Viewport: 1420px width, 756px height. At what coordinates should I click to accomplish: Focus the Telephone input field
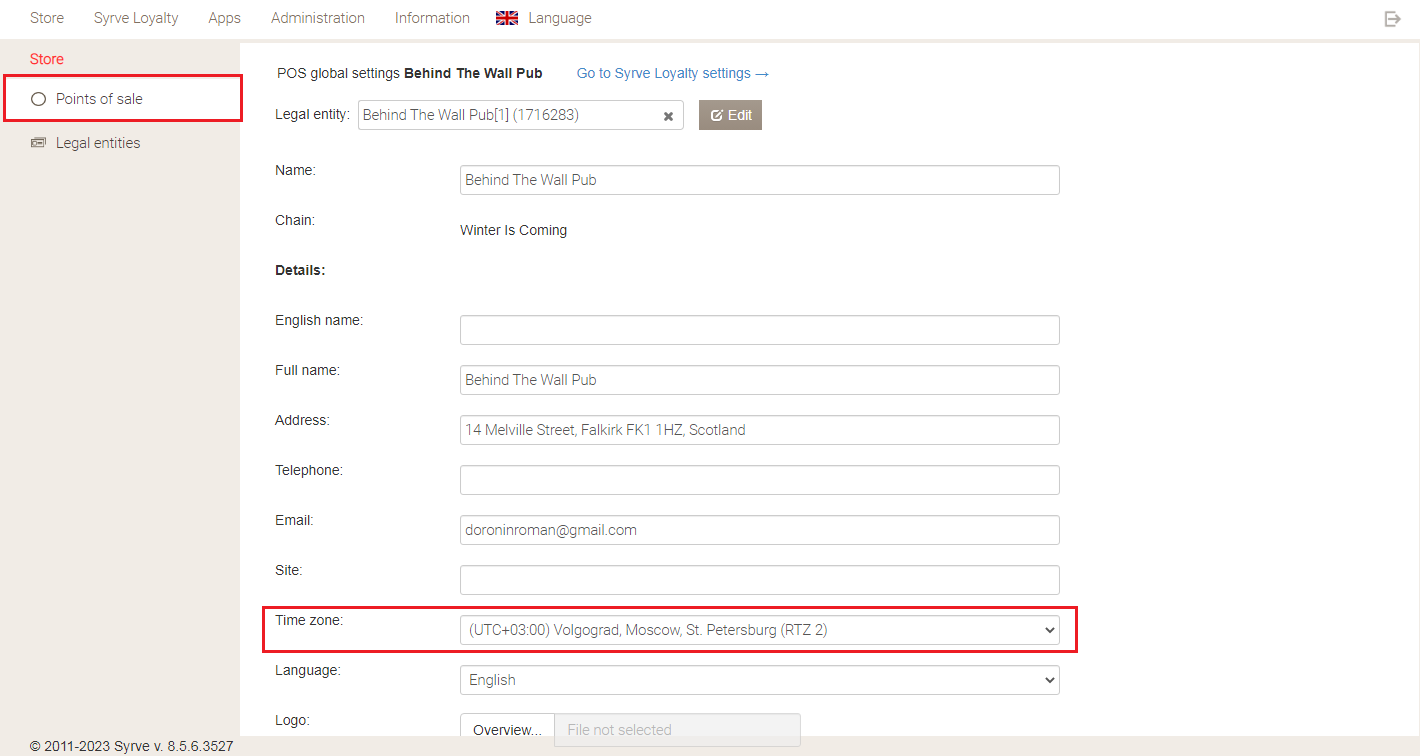(x=759, y=480)
